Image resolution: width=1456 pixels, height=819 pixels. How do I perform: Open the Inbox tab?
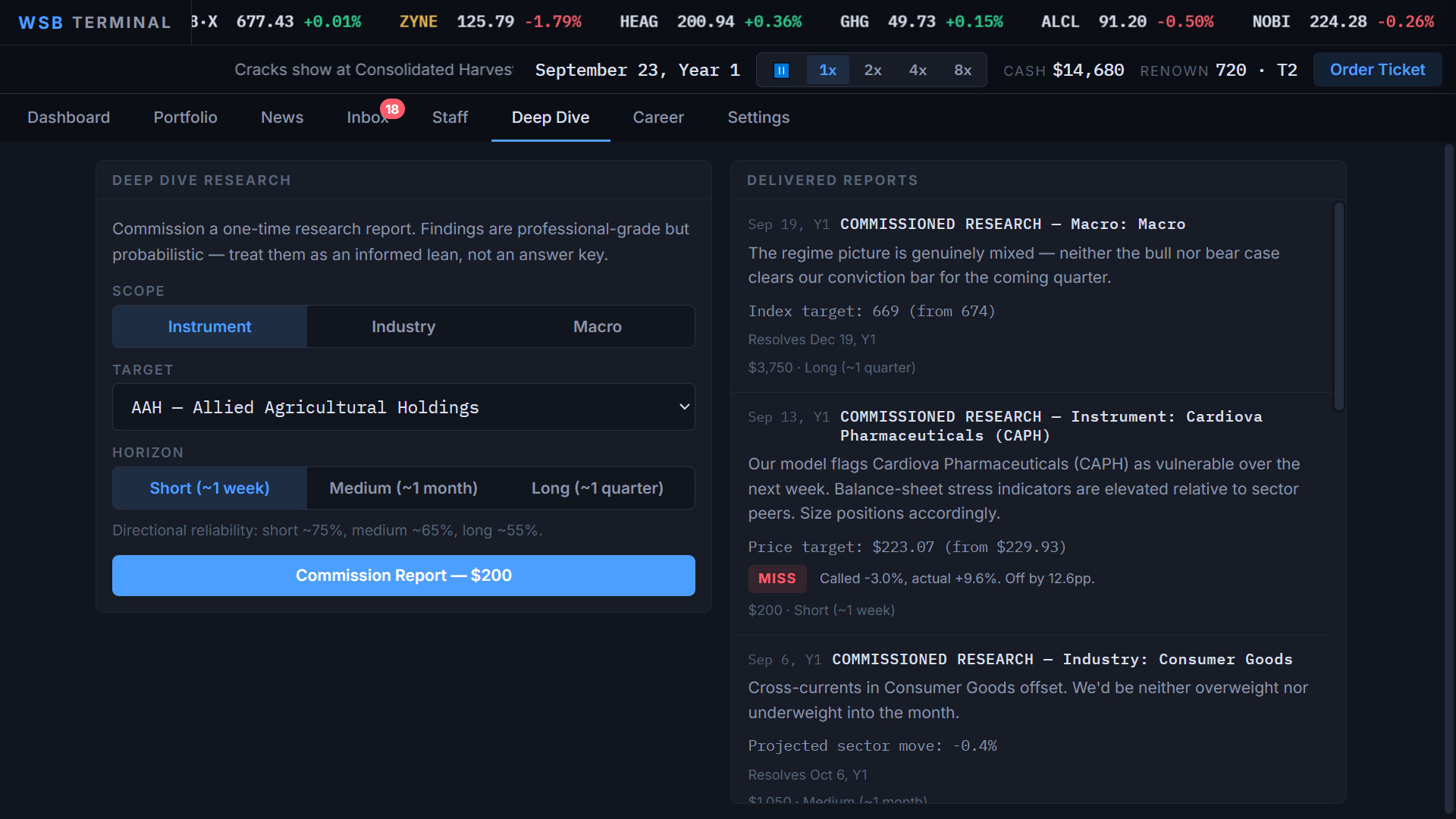pos(367,118)
